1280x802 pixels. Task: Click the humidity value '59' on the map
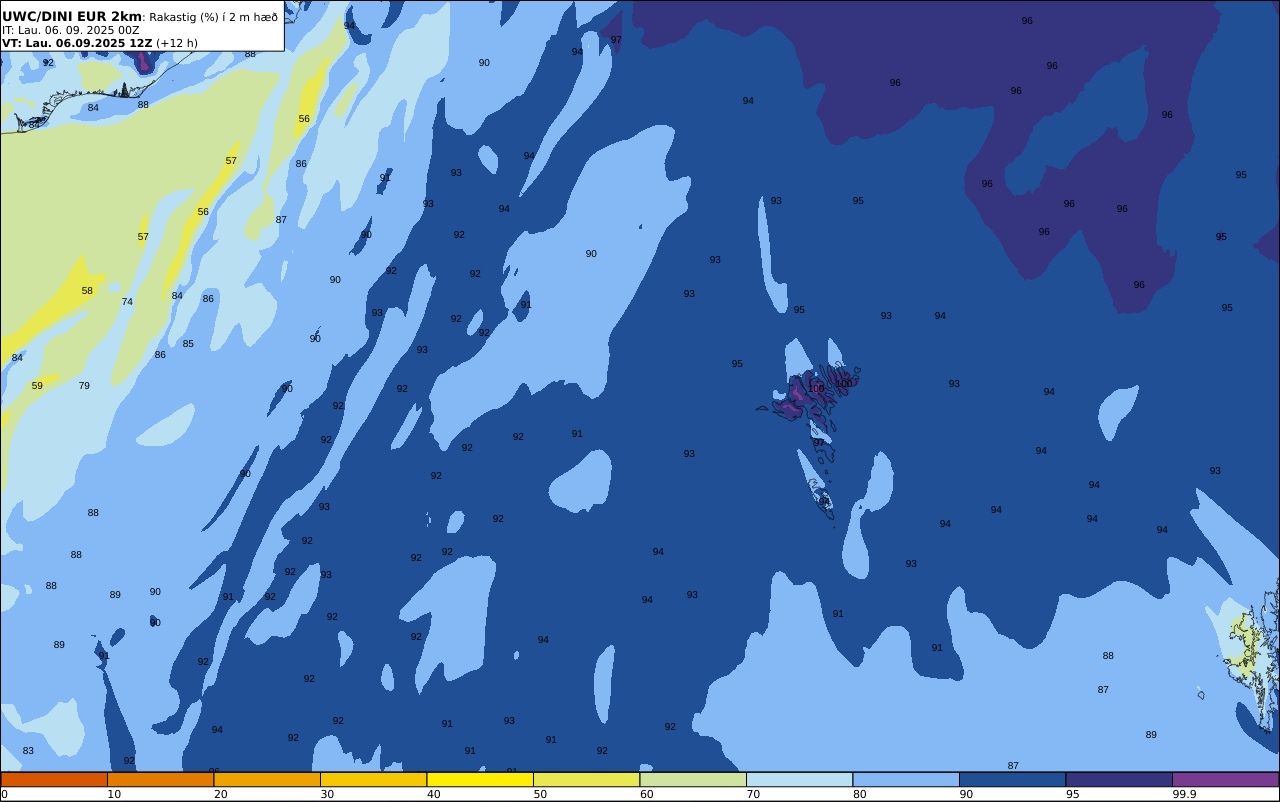[x=37, y=386]
